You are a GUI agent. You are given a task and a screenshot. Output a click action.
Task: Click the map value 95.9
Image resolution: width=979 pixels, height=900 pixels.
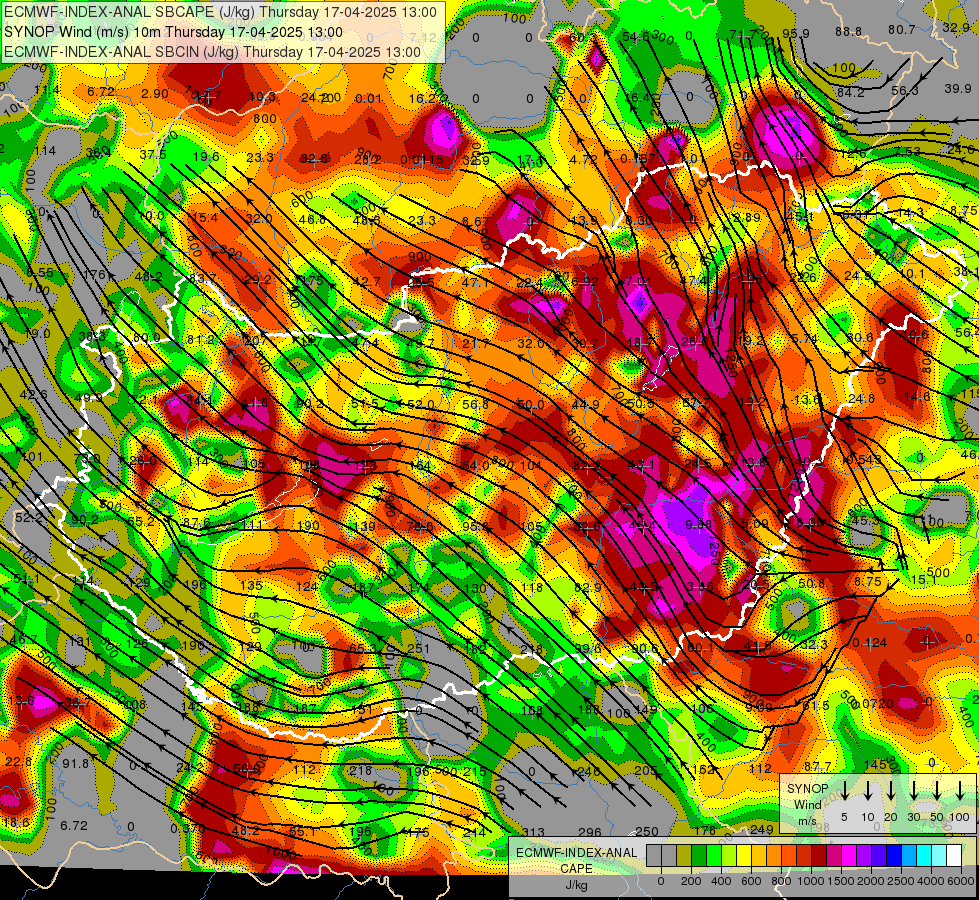(x=796, y=34)
